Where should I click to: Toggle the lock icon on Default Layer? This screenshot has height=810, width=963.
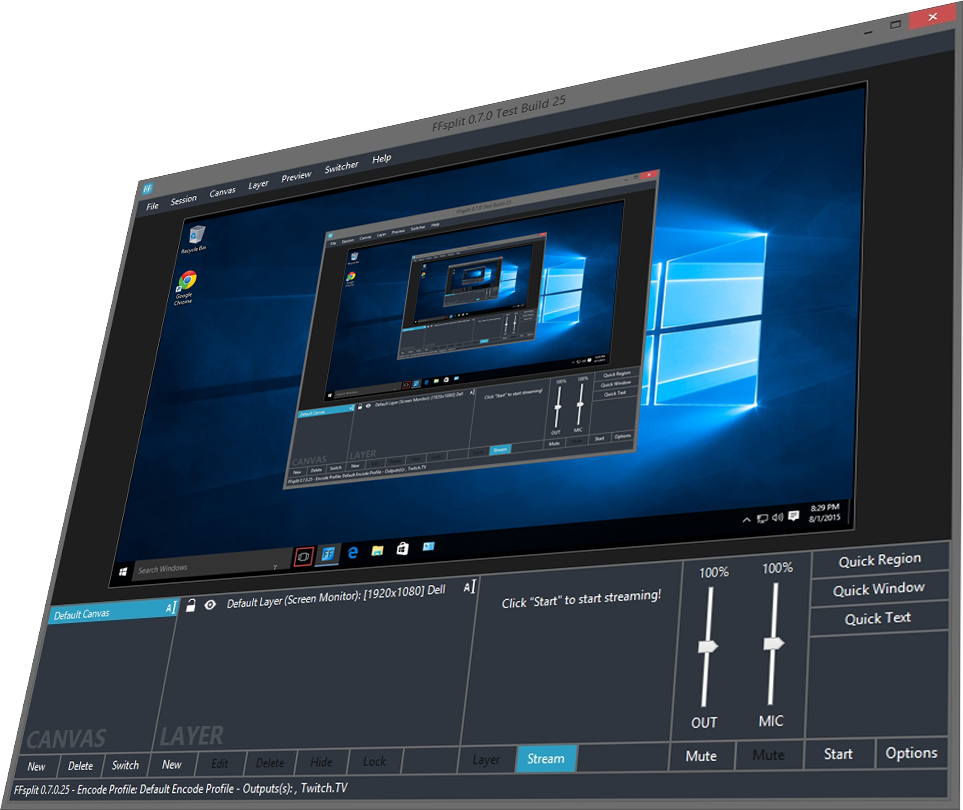click(x=190, y=605)
